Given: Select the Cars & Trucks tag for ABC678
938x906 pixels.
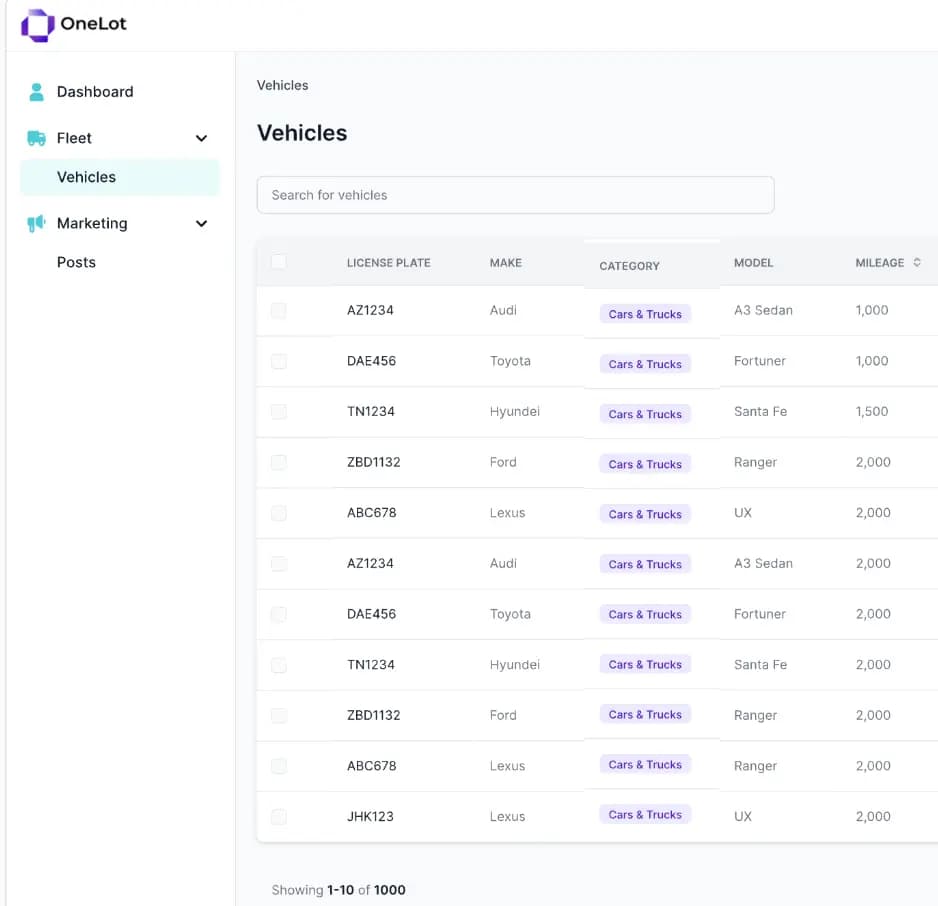Looking at the screenshot, I should pos(645,513).
